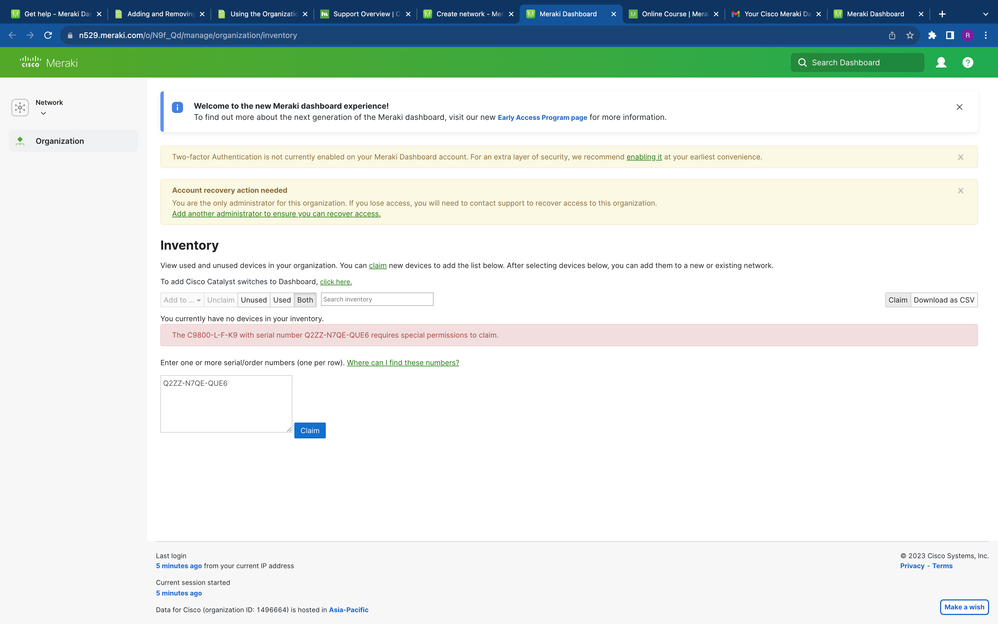
Task: Open the user account icon in Meraki header
Action: pos(941,62)
